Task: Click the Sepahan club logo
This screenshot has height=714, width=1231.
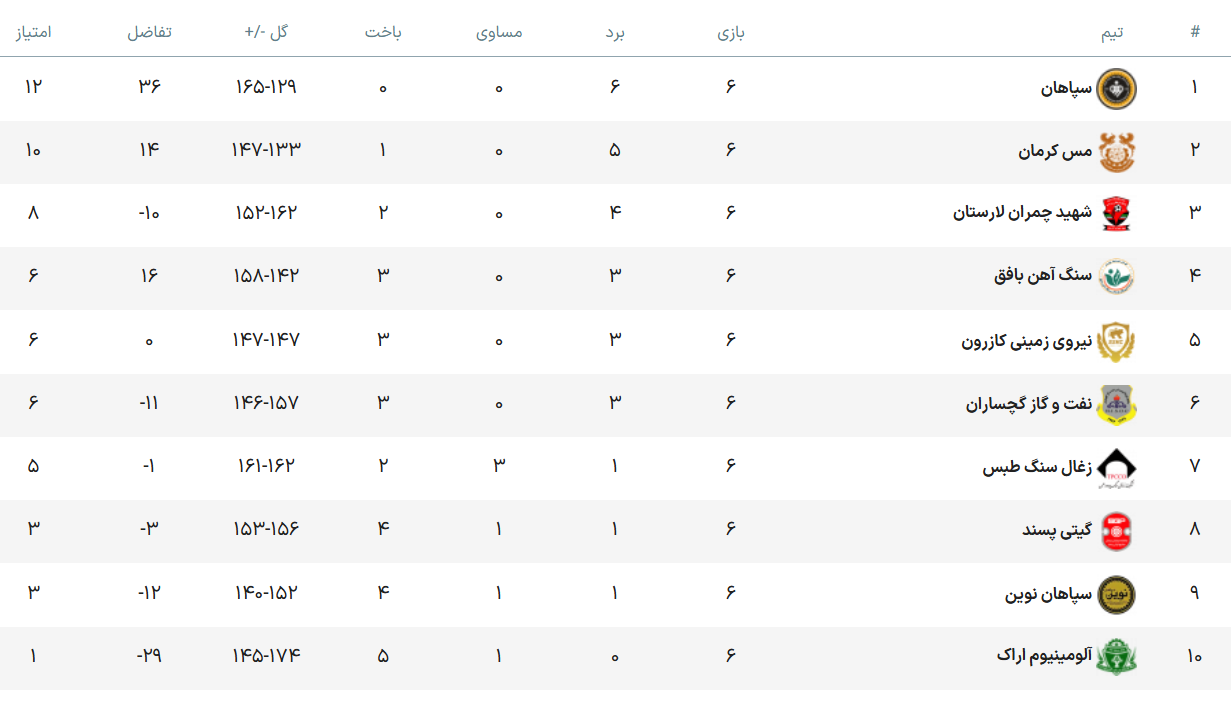Action: (x=1117, y=88)
